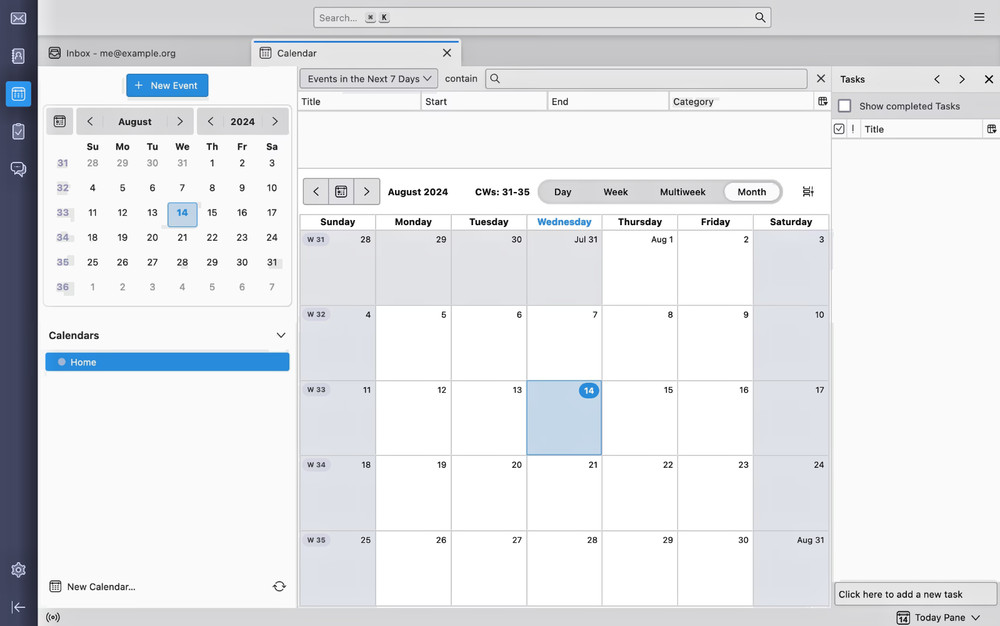Open Thunderbird Settings via the gear icon
This screenshot has height=626, width=1000.
[17, 569]
